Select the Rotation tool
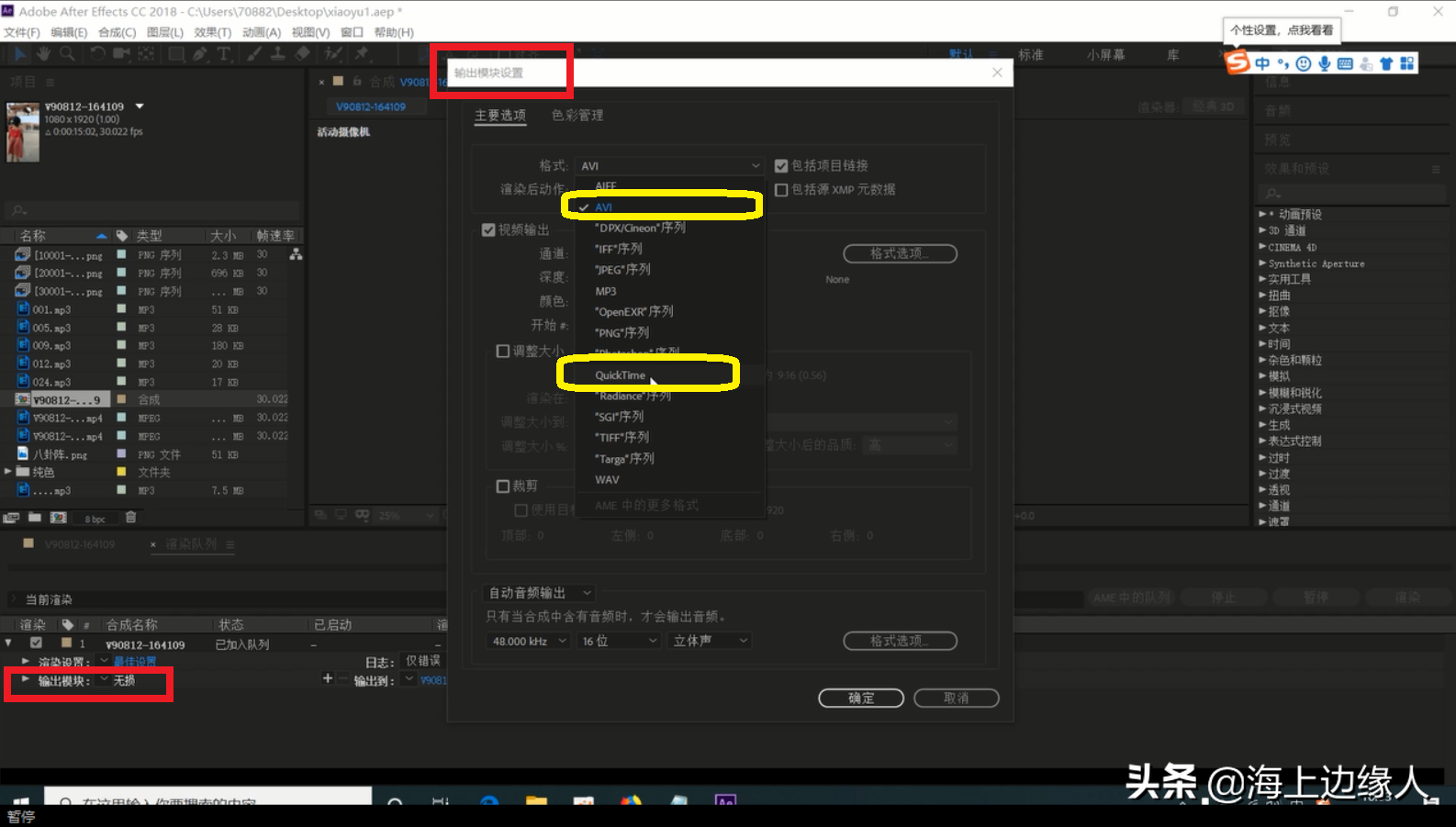Image resolution: width=1456 pixels, height=827 pixels. click(97, 54)
